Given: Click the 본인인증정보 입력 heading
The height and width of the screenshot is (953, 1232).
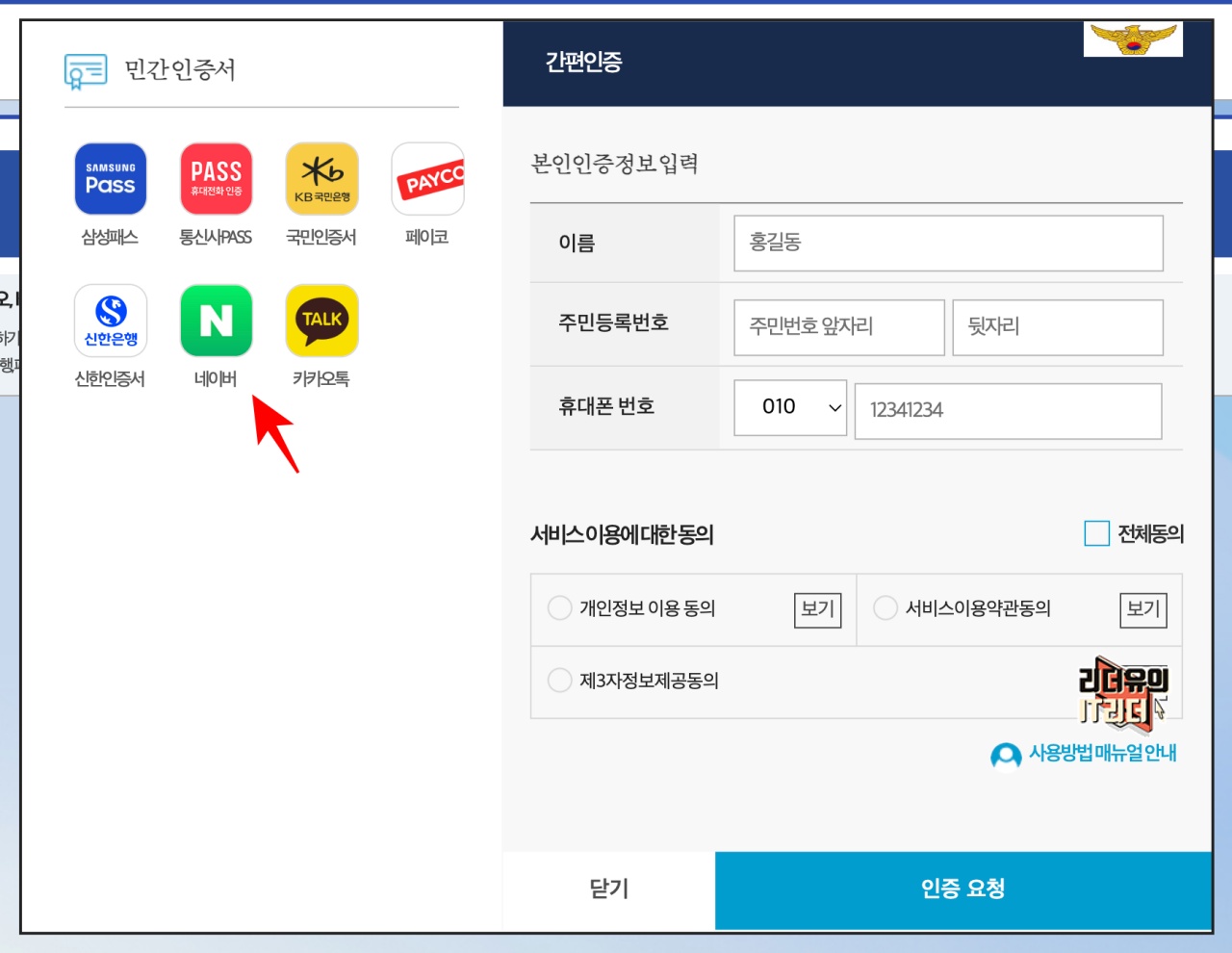Looking at the screenshot, I should point(615,164).
